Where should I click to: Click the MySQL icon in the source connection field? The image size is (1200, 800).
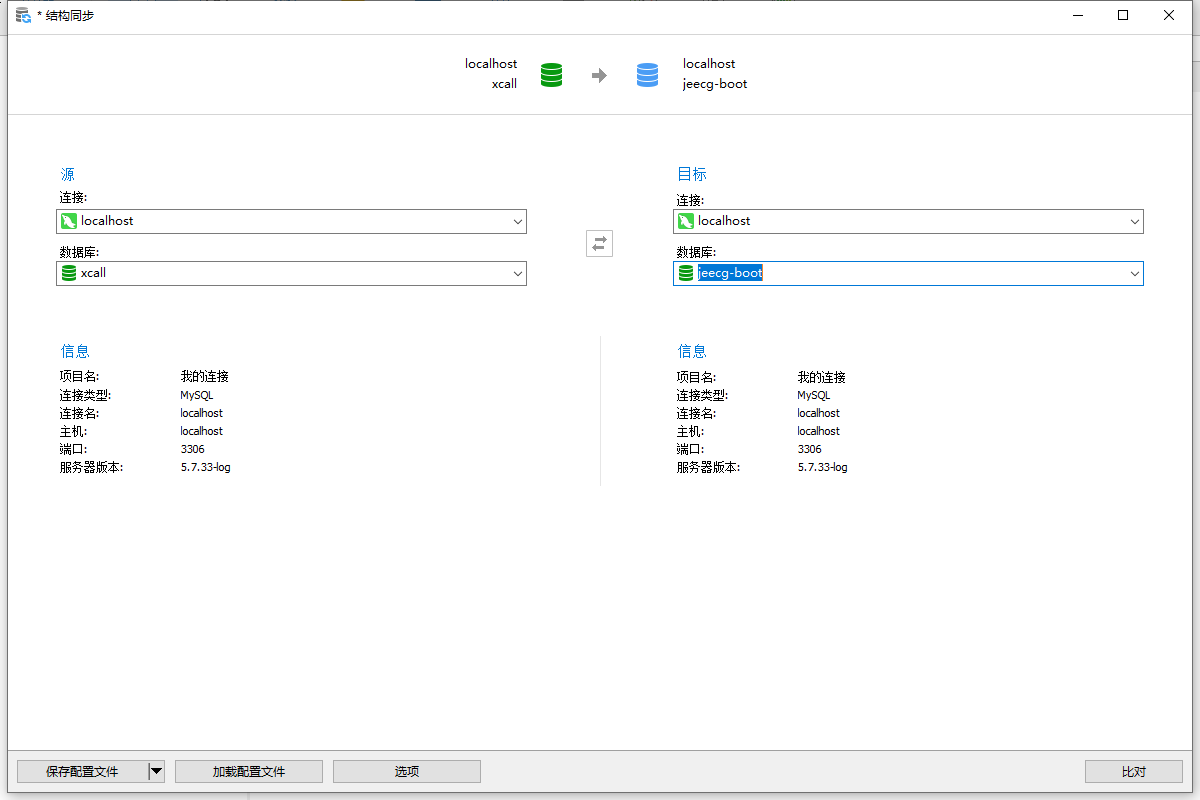[x=68, y=221]
